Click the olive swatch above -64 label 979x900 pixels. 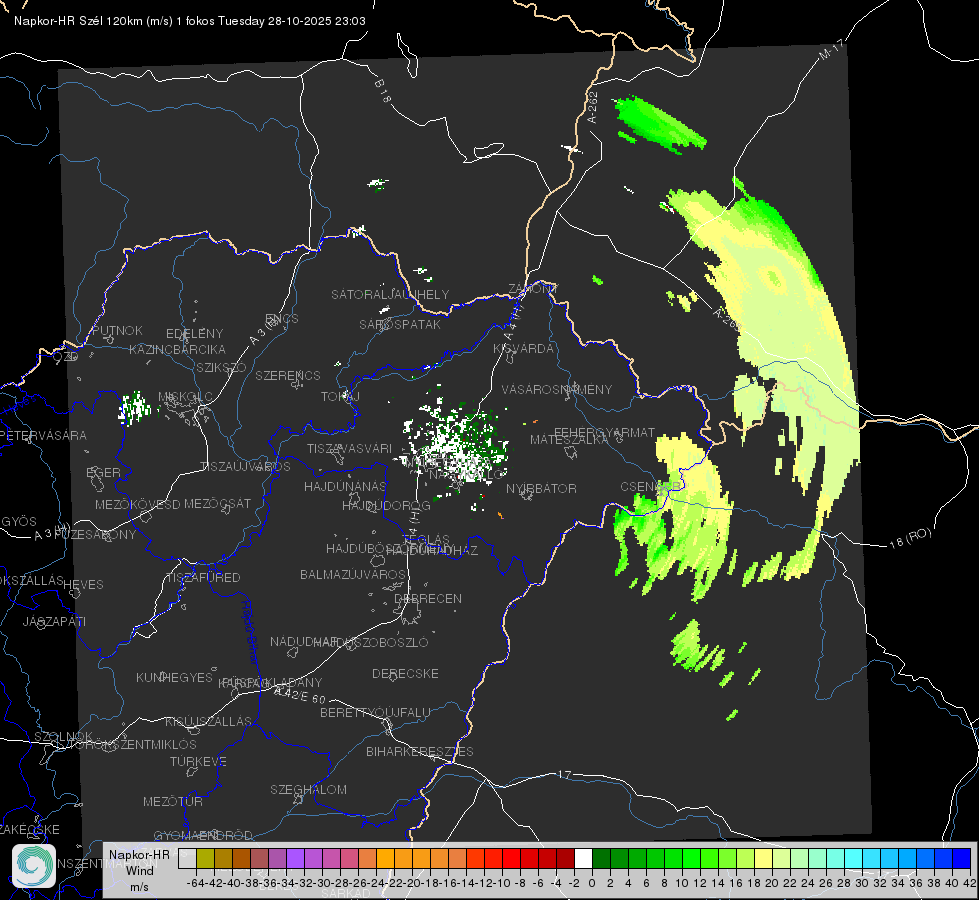click(205, 858)
